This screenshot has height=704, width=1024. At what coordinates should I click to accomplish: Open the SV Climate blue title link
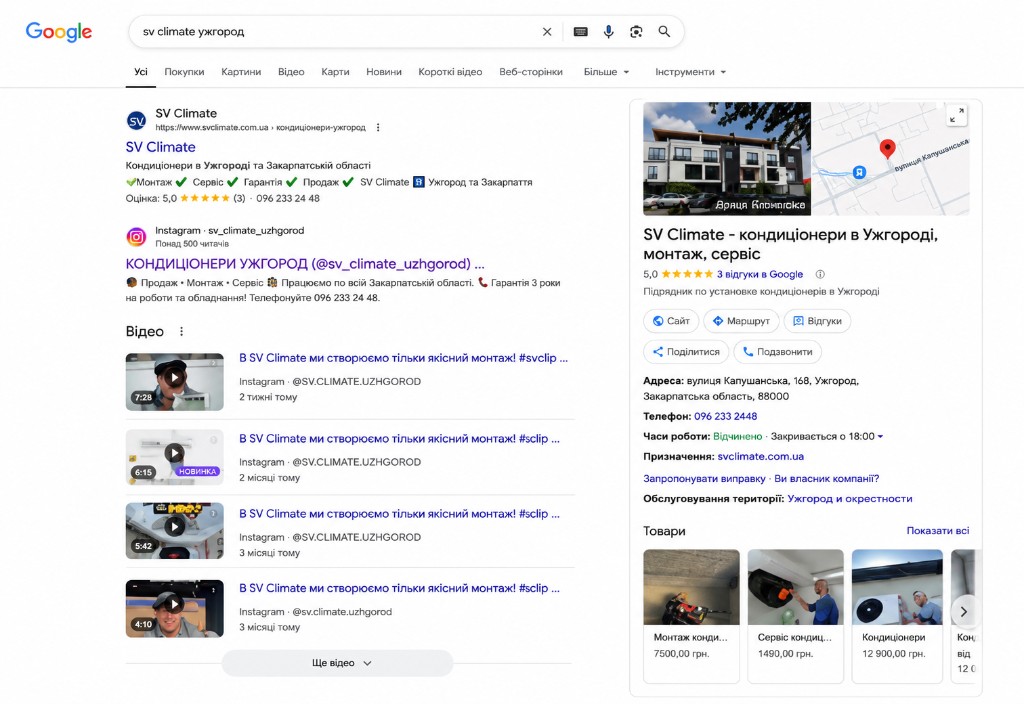coord(161,147)
